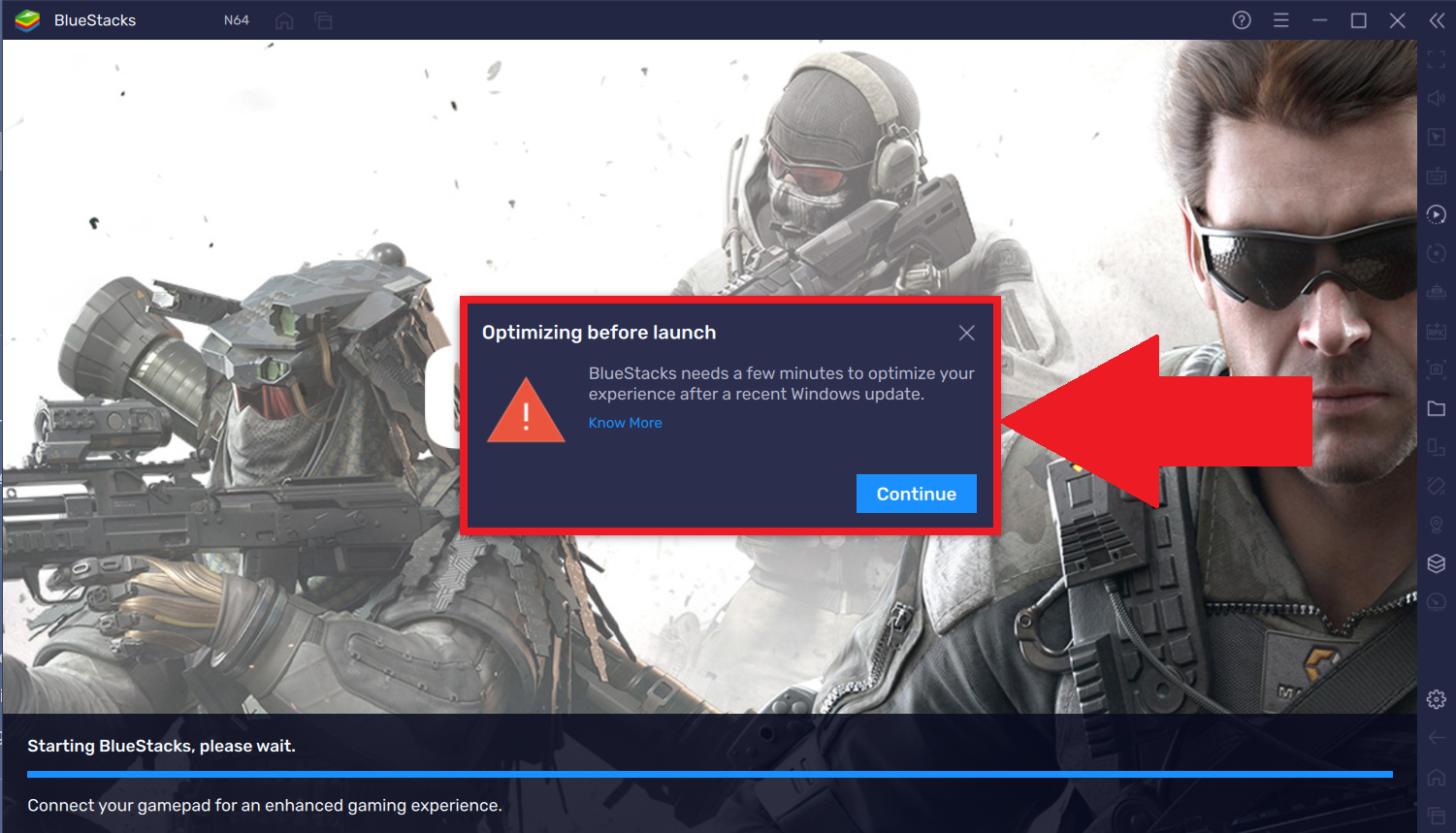
Task: Collapse the sidebar with double chevron icon
Action: 1437,20
